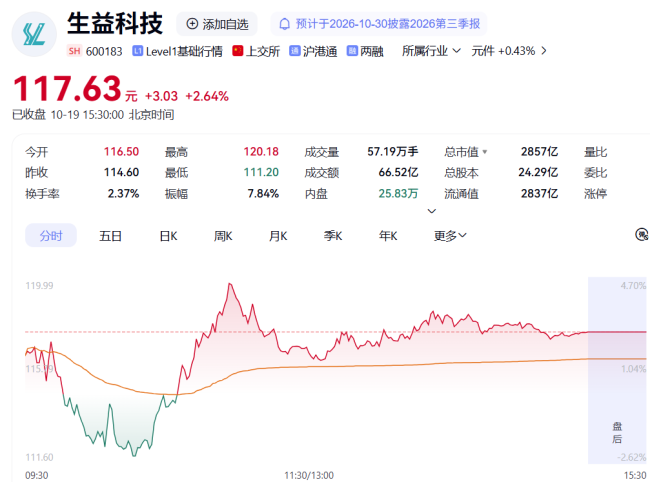Switch to the 周K tab

(223, 236)
